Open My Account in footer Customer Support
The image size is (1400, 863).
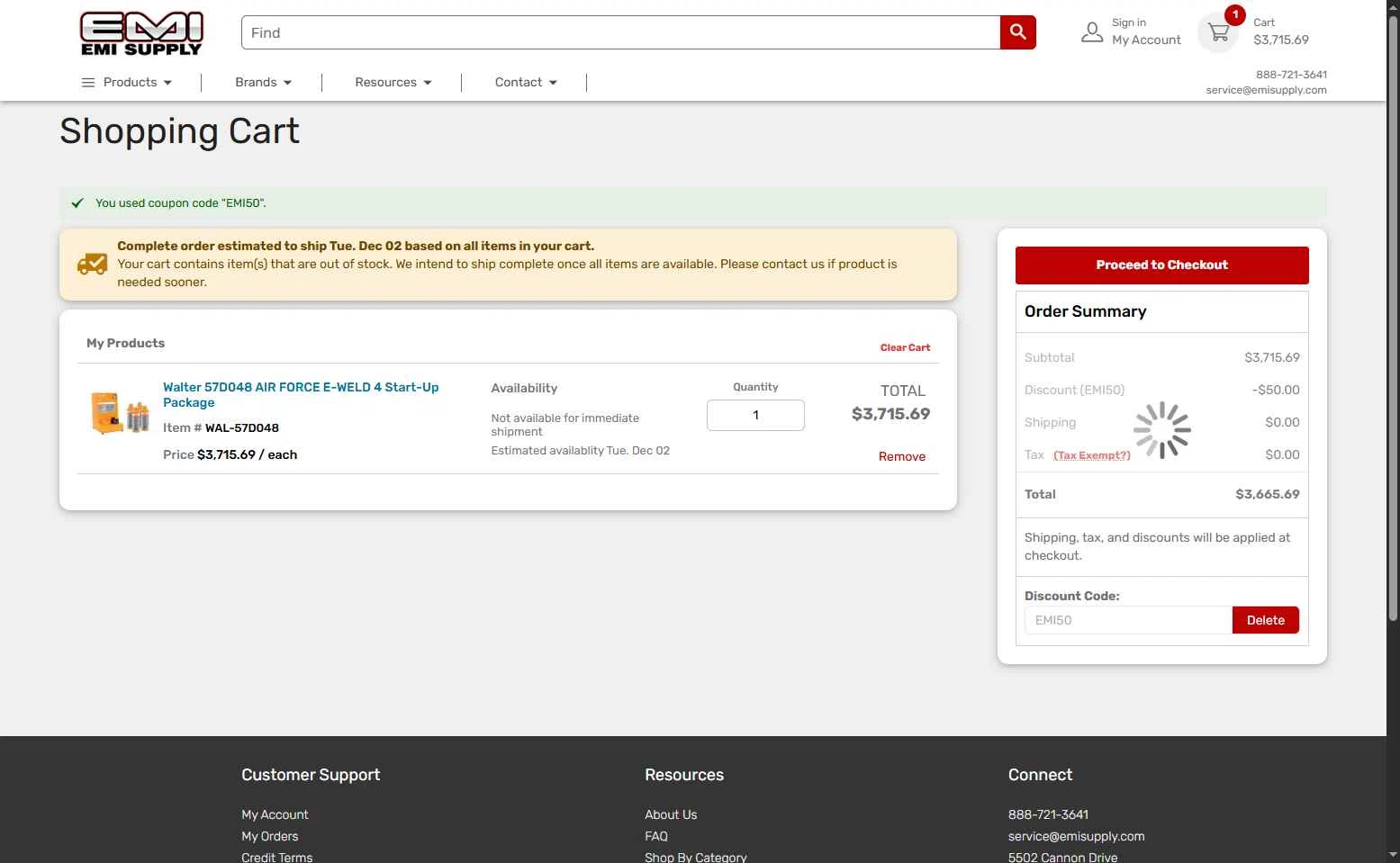(275, 814)
